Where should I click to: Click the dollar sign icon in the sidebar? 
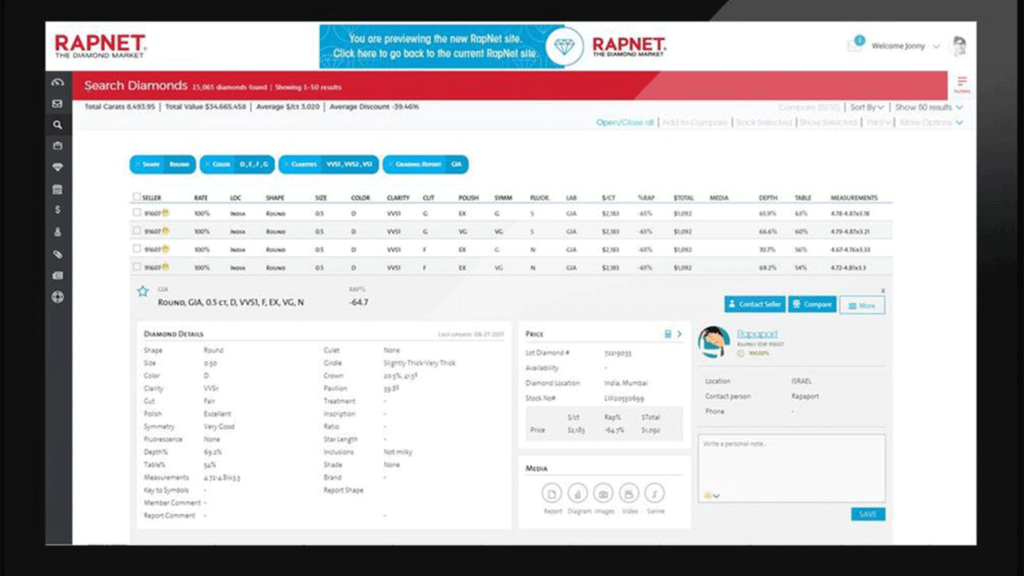click(x=58, y=211)
